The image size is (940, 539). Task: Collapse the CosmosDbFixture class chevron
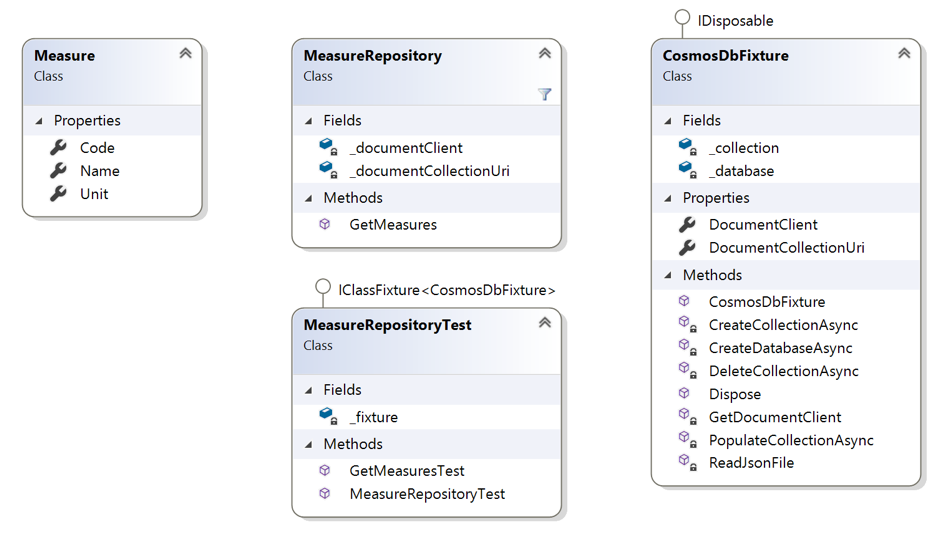[x=904, y=53]
